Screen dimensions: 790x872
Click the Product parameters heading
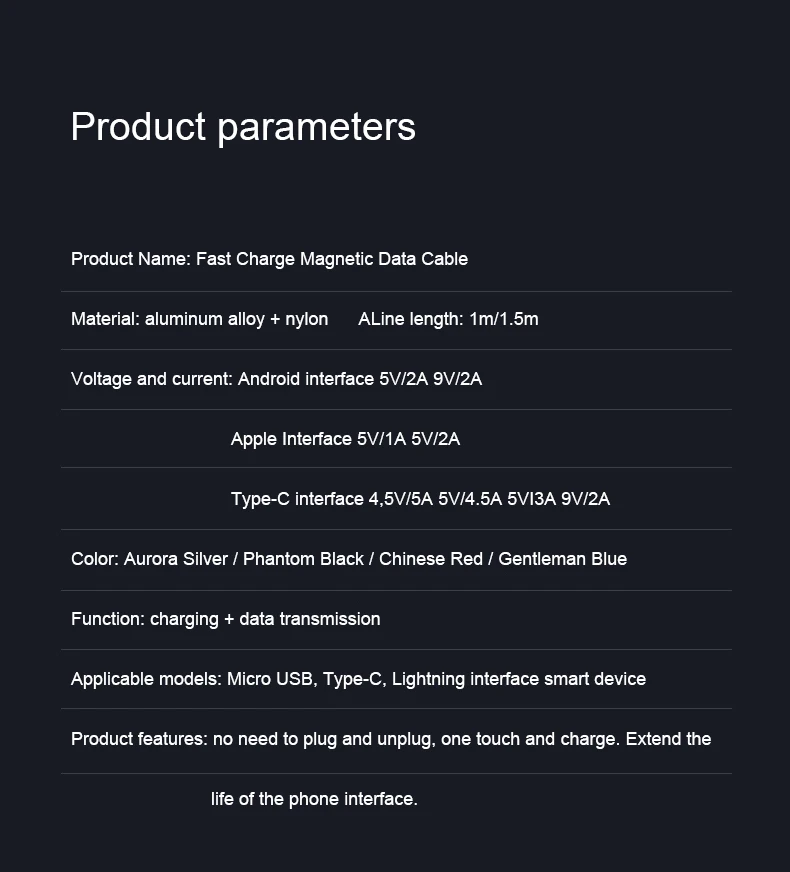pyautogui.click(x=243, y=128)
